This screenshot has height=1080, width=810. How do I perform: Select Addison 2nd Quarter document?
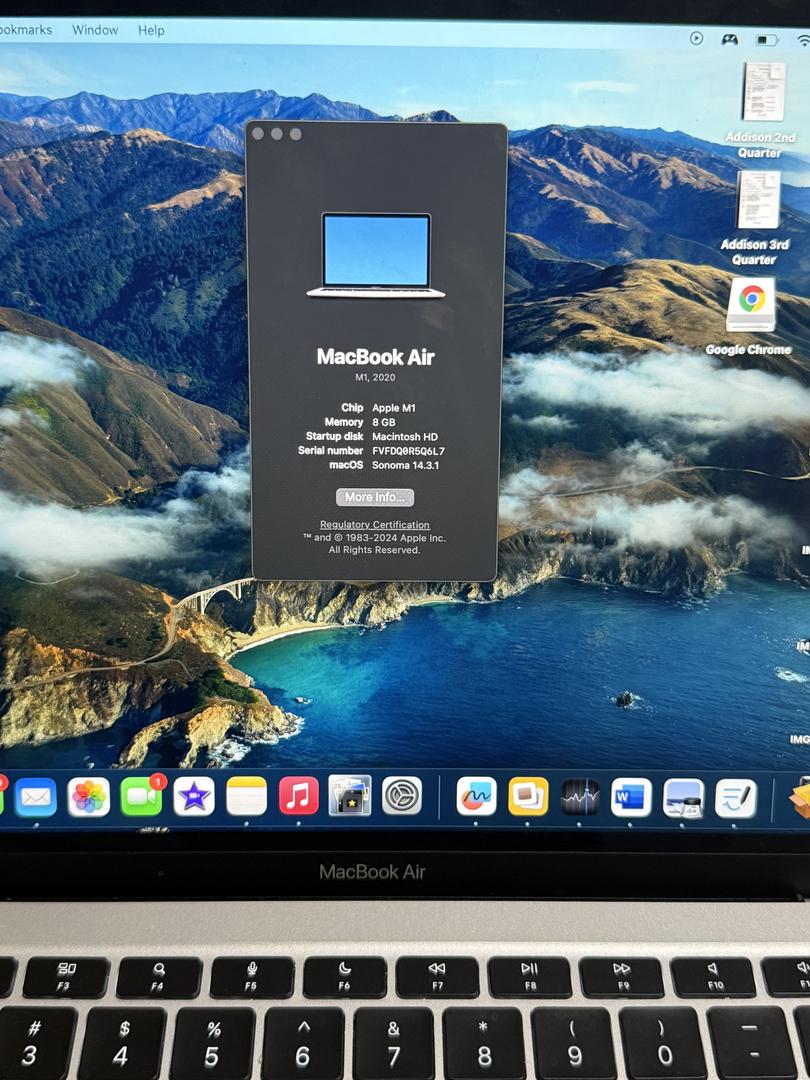[x=763, y=93]
